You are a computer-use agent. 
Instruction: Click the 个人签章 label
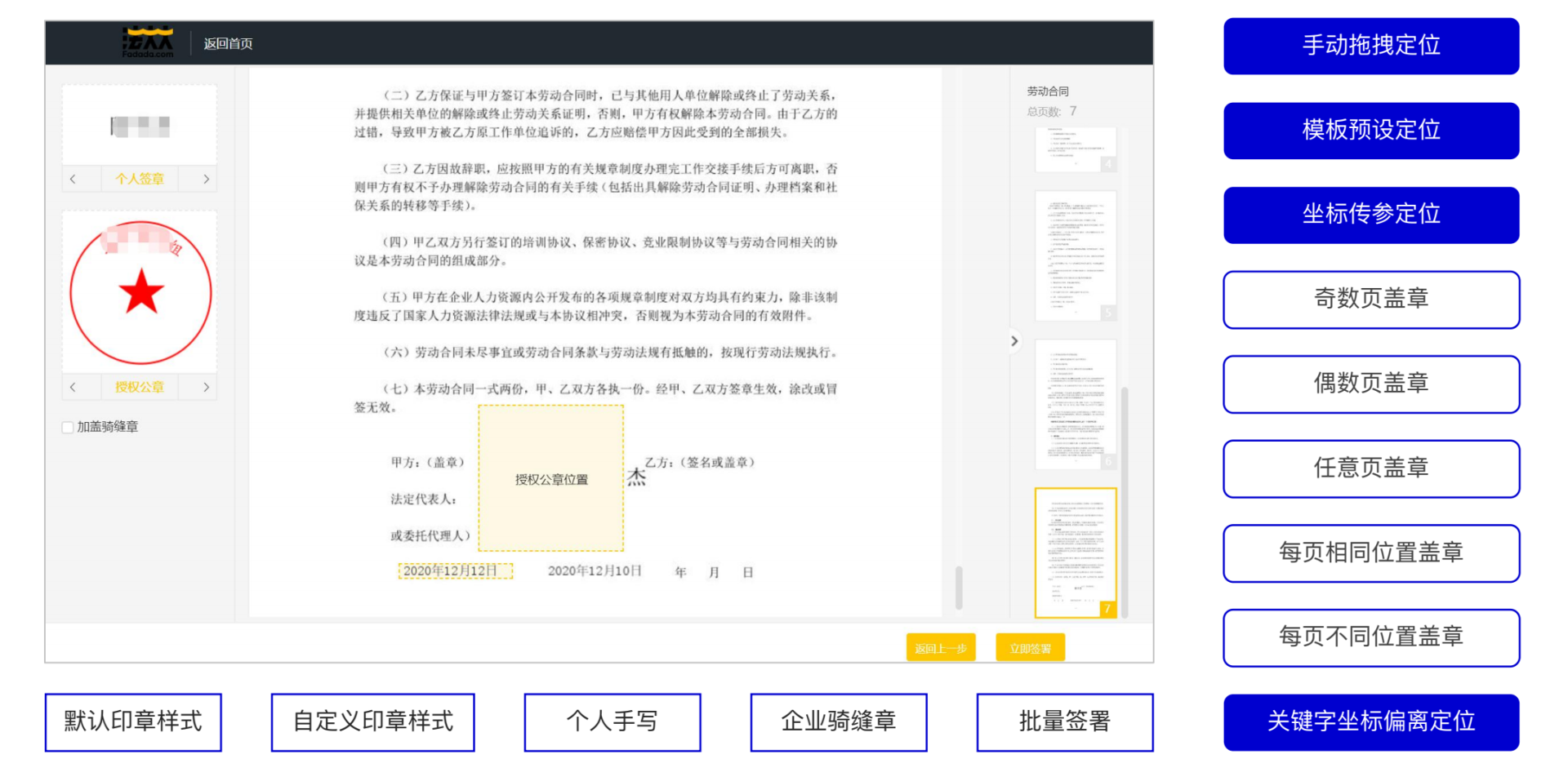140,179
